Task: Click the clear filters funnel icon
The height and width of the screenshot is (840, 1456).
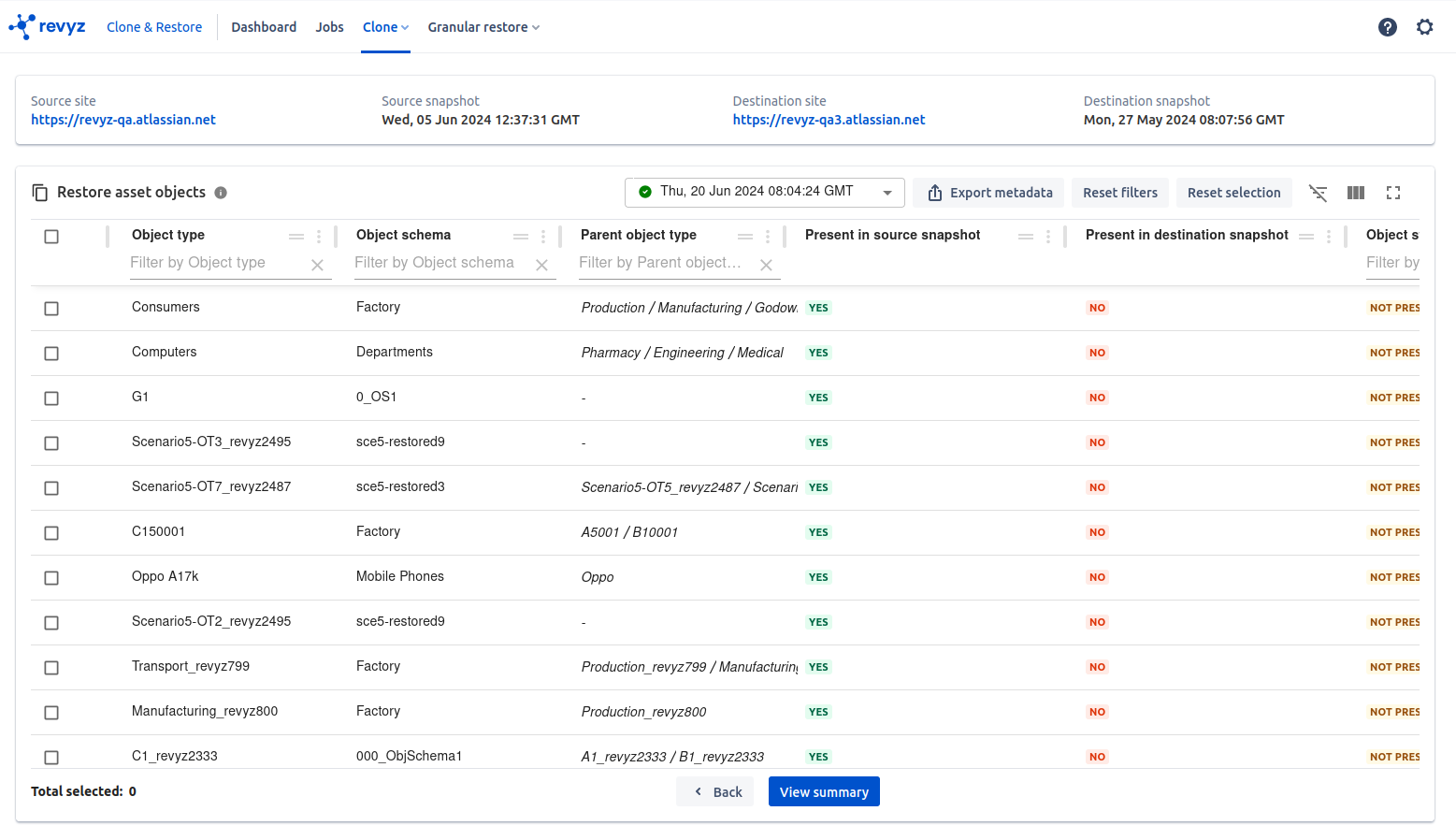Action: click(1318, 193)
